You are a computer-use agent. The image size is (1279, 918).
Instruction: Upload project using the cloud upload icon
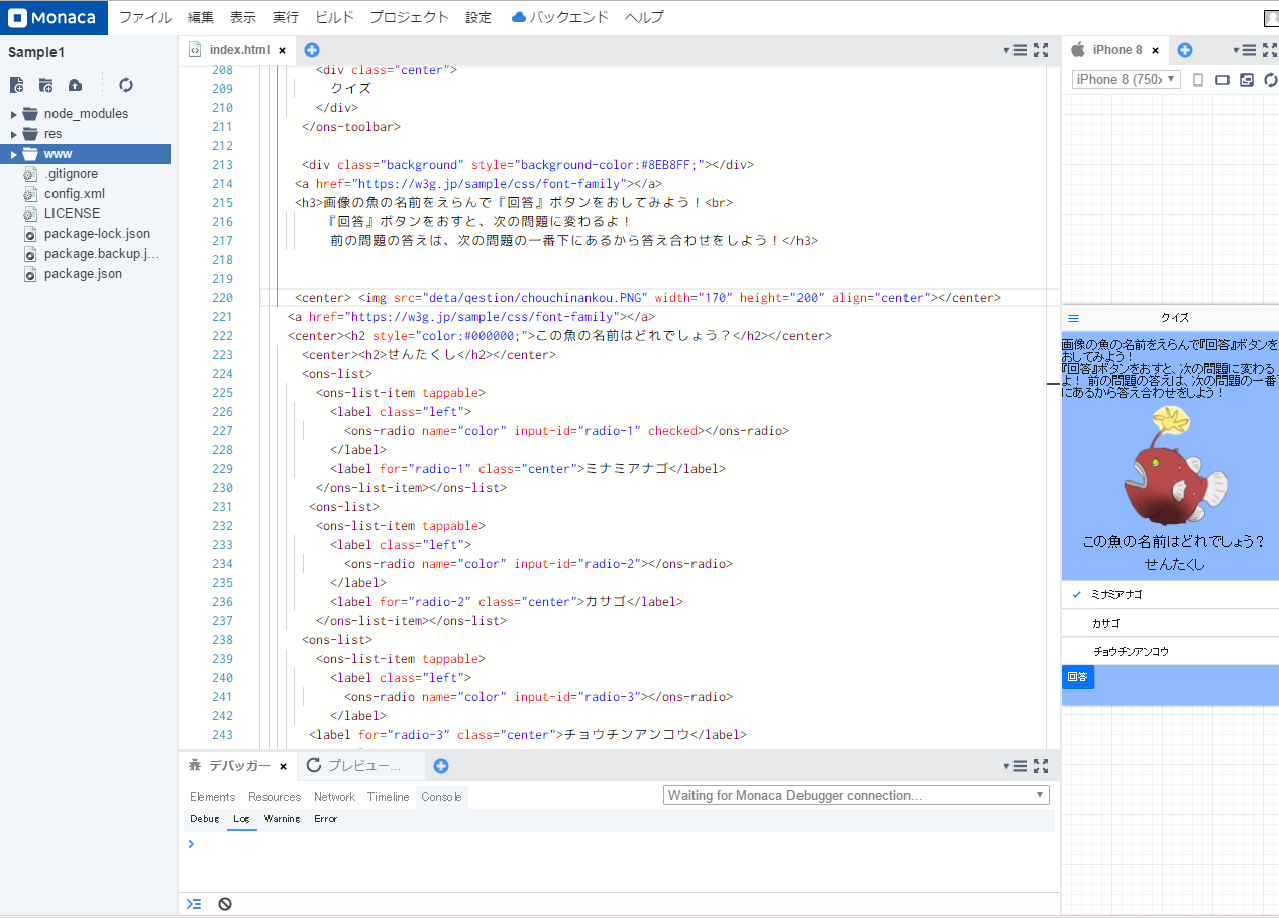(75, 85)
